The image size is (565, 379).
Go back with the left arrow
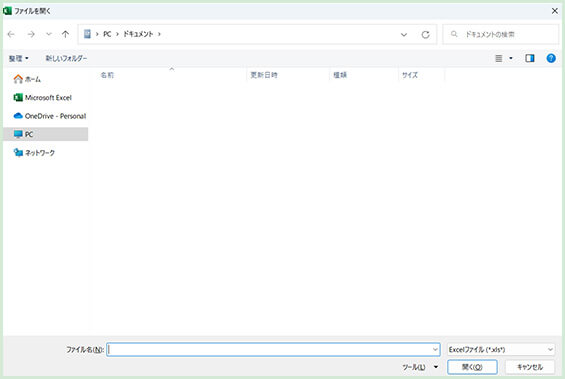click(11, 34)
